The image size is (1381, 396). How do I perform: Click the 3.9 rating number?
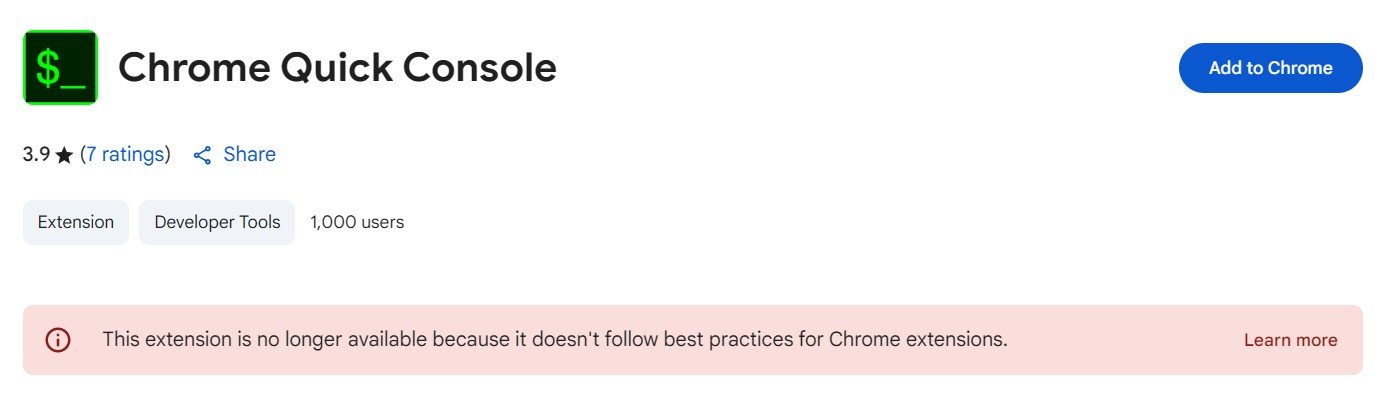pos(36,155)
